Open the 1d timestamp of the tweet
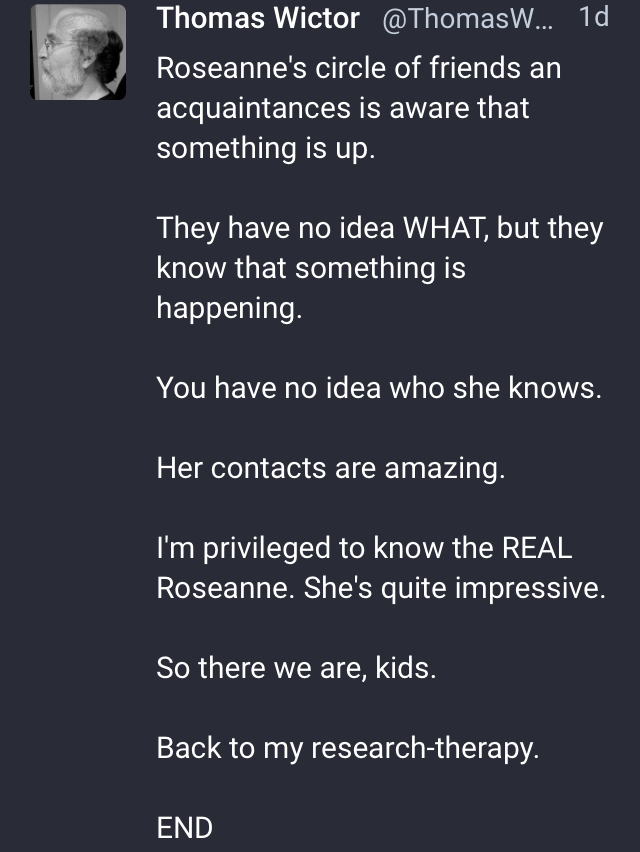 coord(594,17)
